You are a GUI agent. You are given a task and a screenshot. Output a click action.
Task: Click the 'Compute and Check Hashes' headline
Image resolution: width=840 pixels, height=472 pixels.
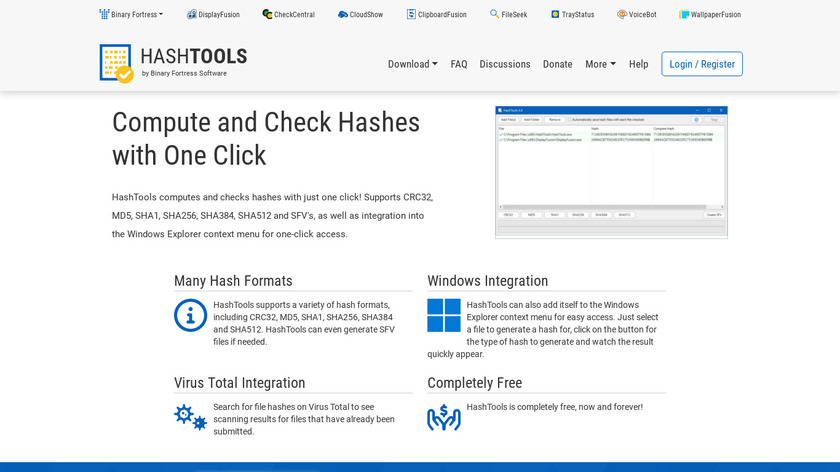pyautogui.click(x=266, y=139)
